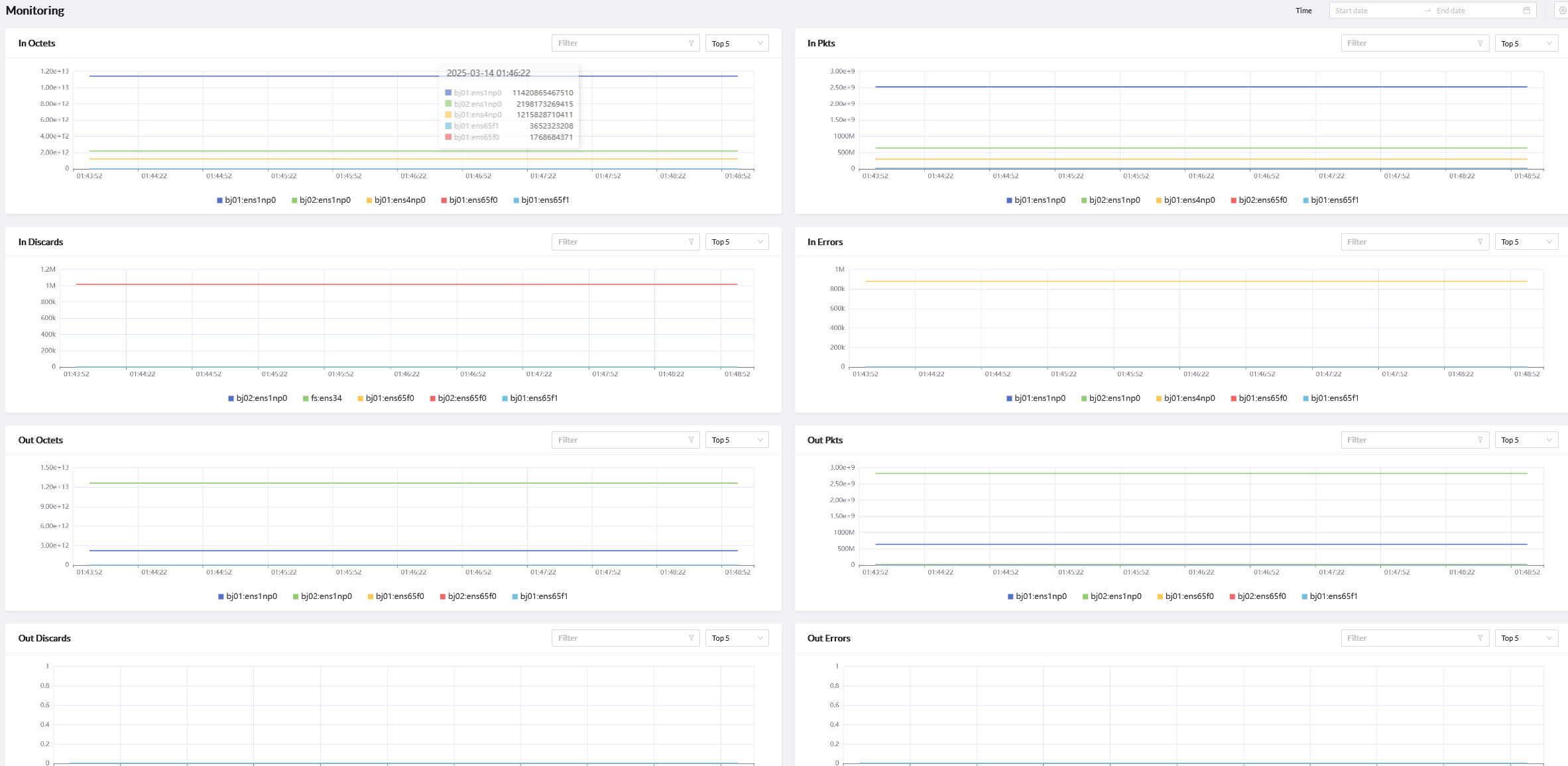Open the hexagon settings icon at top right
Viewport: 1568px width, 766px height.
click(x=1562, y=11)
